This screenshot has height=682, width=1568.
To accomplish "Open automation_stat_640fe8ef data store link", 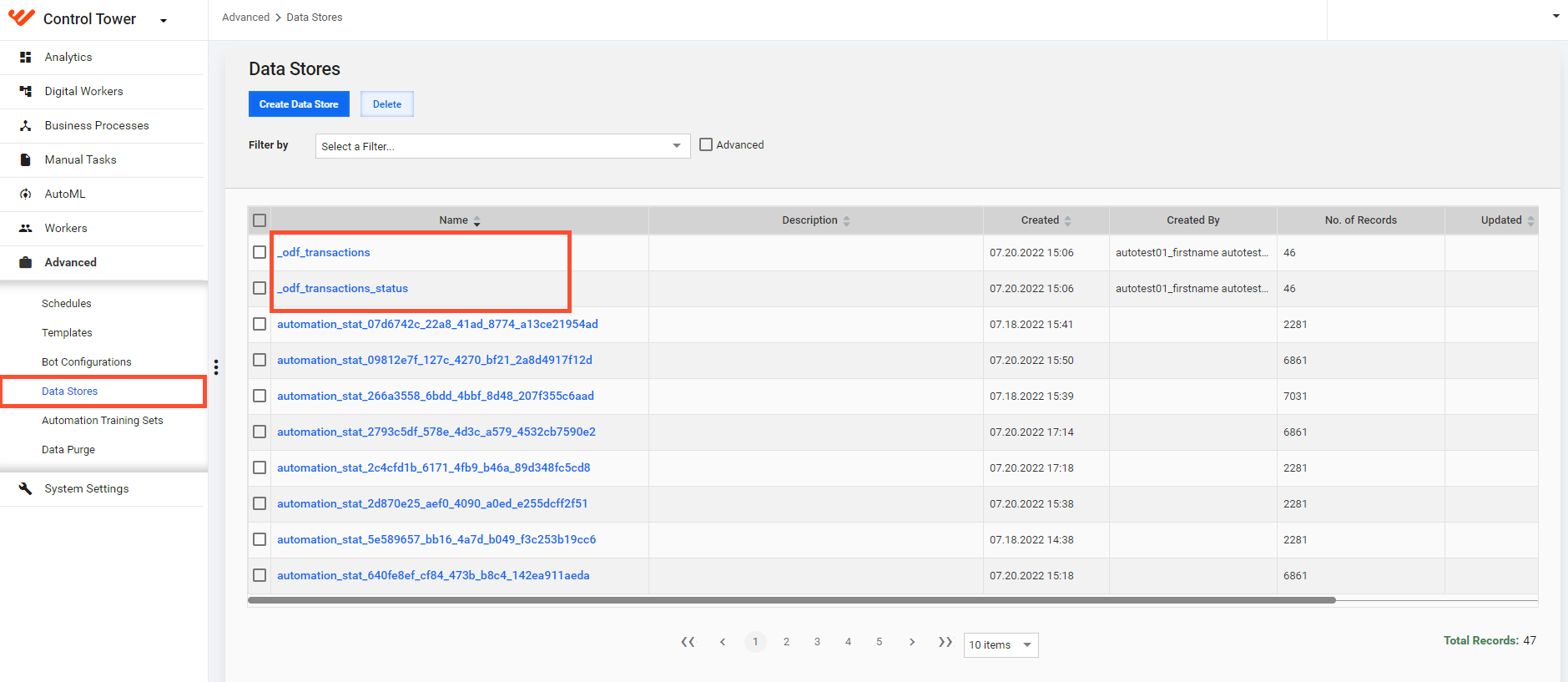I will coord(433,575).
